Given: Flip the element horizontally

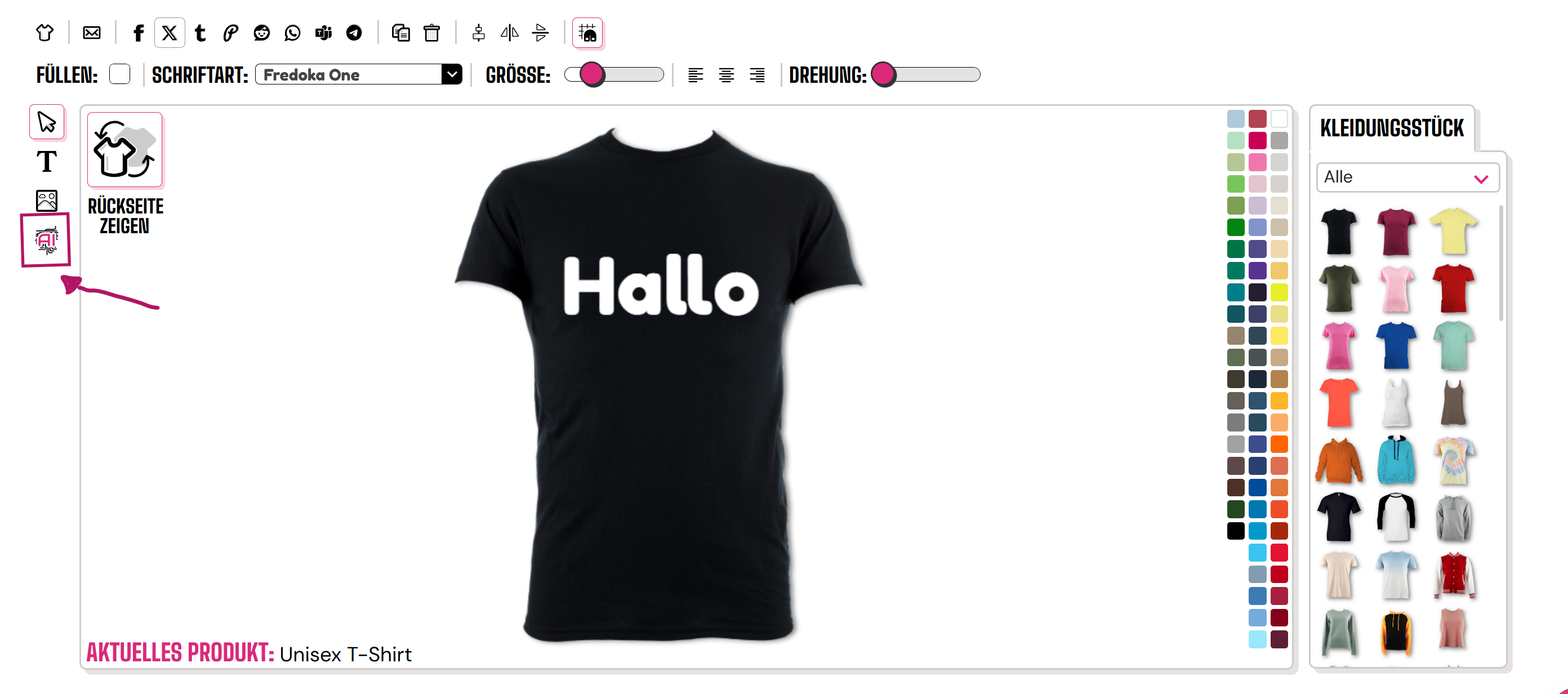Looking at the screenshot, I should (510, 33).
